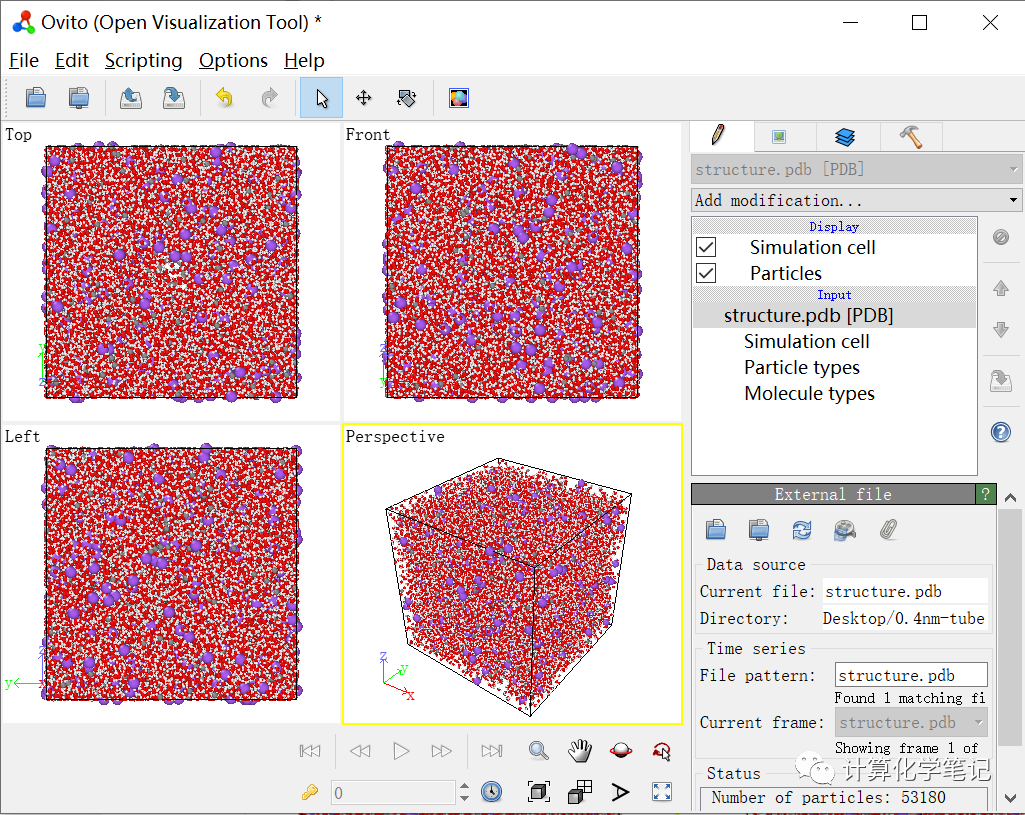This screenshot has height=815, width=1025.
Task: Click the field of view tool
Action: (x=620, y=792)
